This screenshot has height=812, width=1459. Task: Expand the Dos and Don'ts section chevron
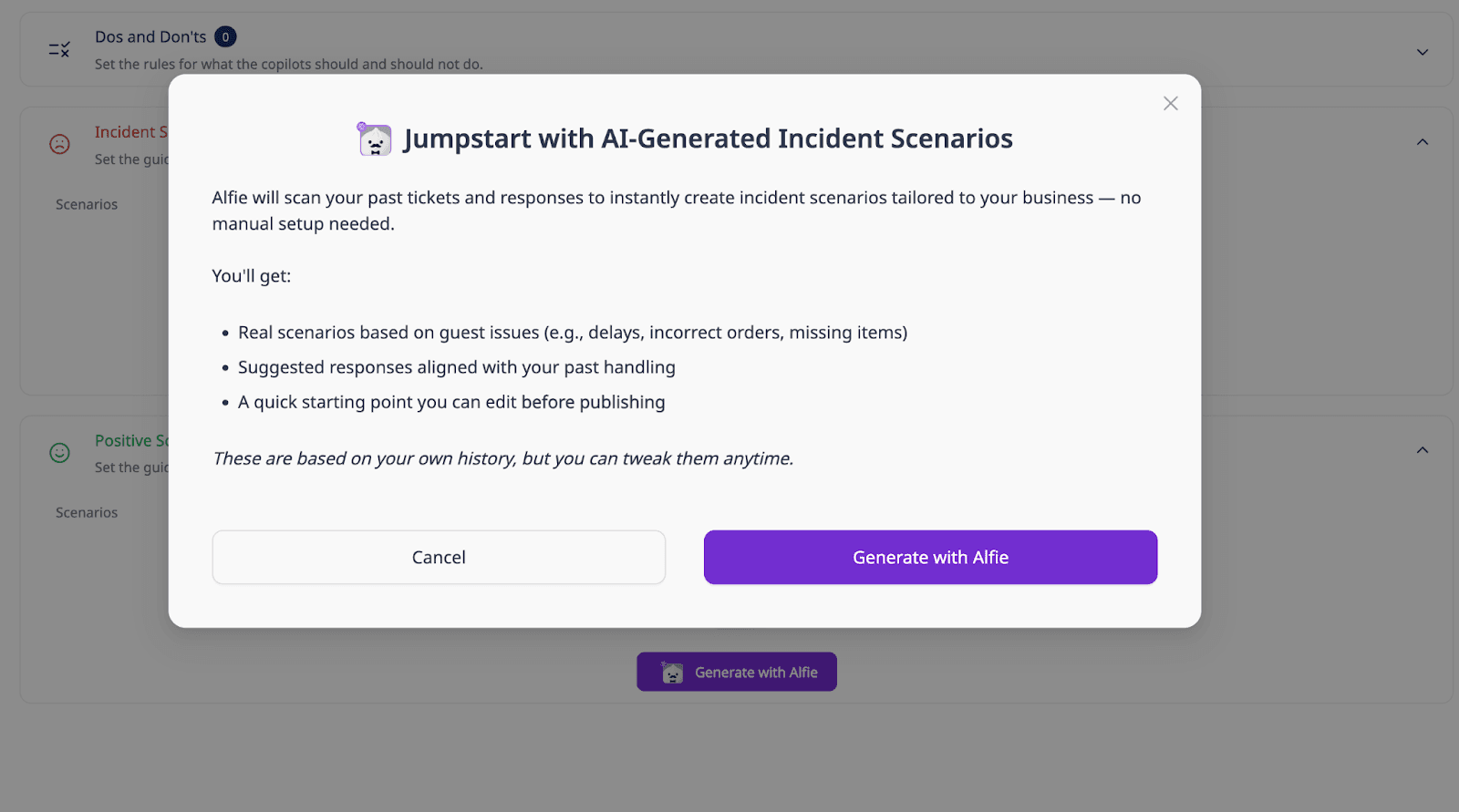coord(1422,52)
